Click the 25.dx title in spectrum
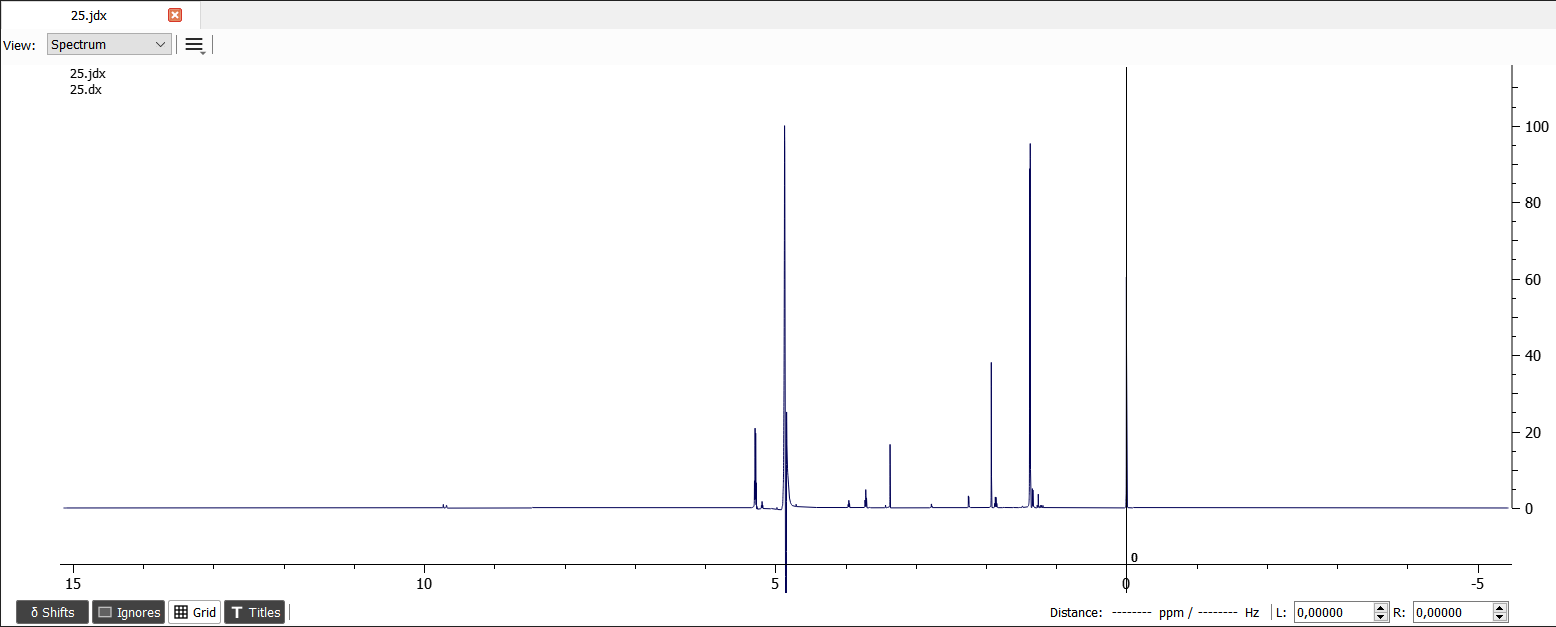 click(x=85, y=89)
